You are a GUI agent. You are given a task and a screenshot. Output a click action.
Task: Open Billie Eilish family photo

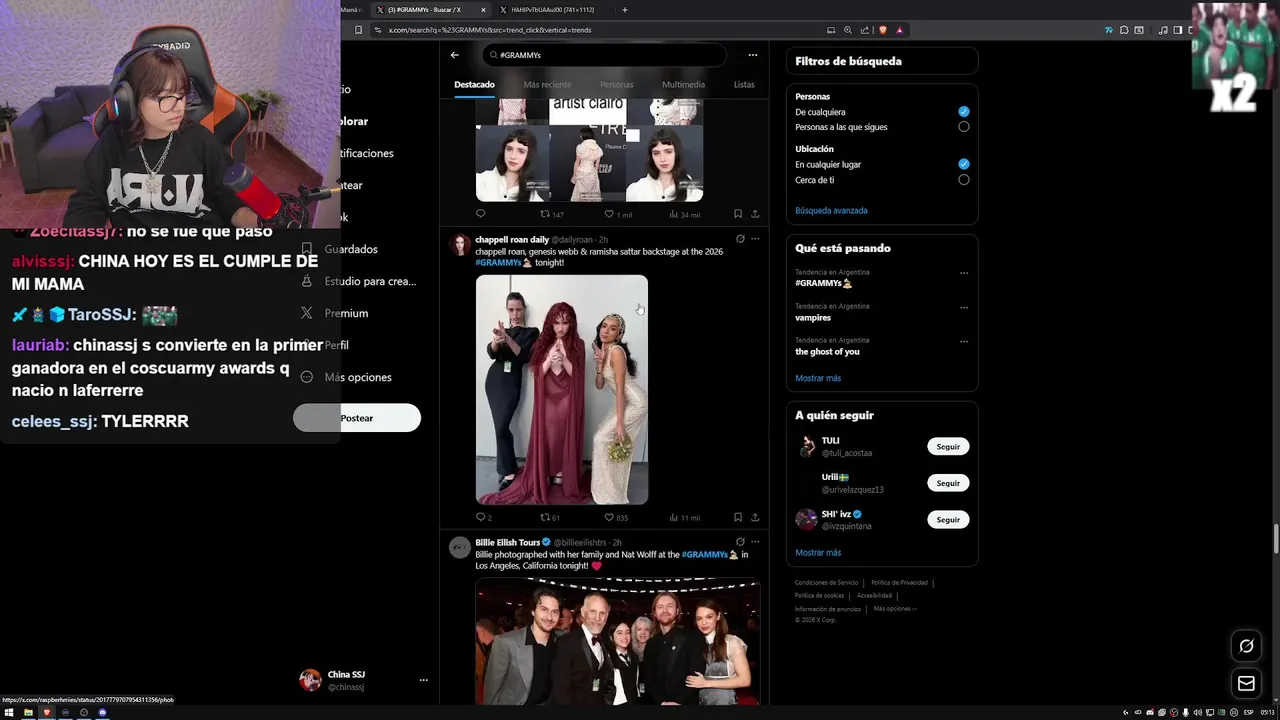click(618, 641)
